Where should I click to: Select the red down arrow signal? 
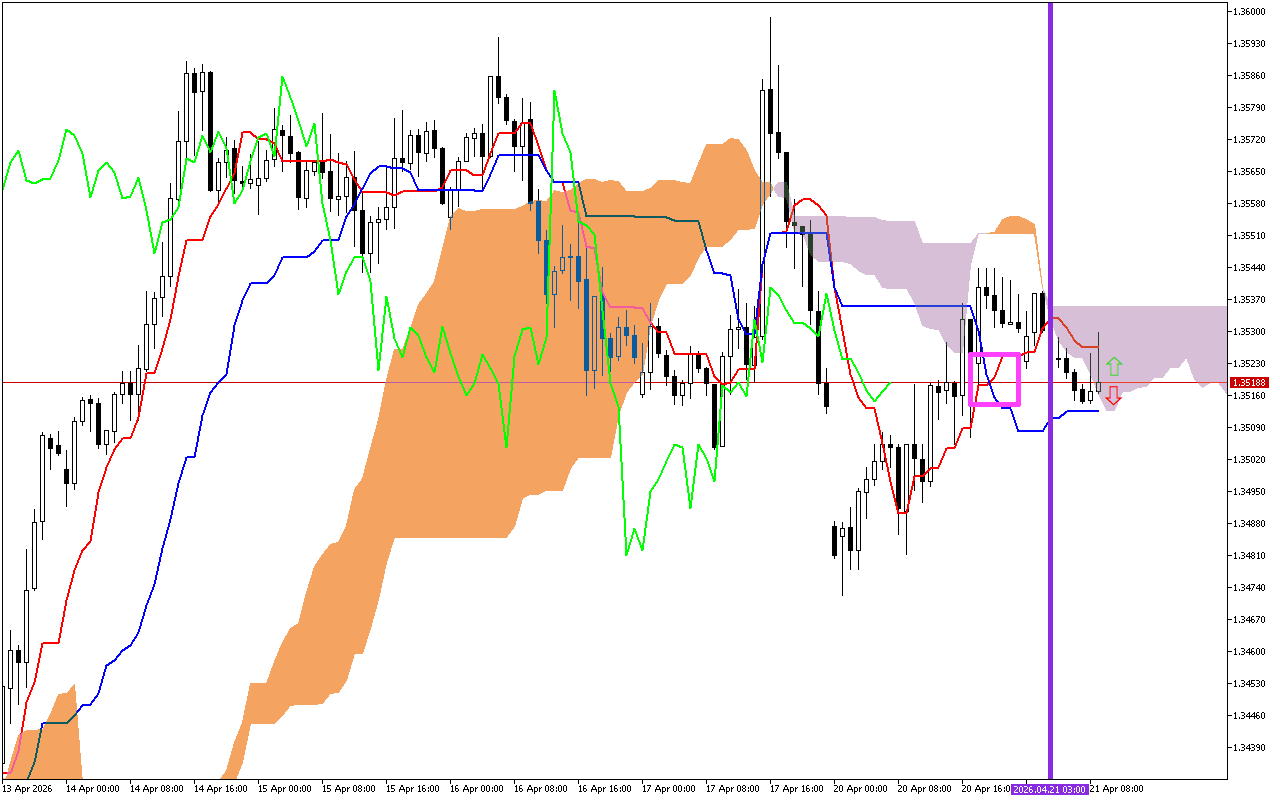pos(1115,397)
